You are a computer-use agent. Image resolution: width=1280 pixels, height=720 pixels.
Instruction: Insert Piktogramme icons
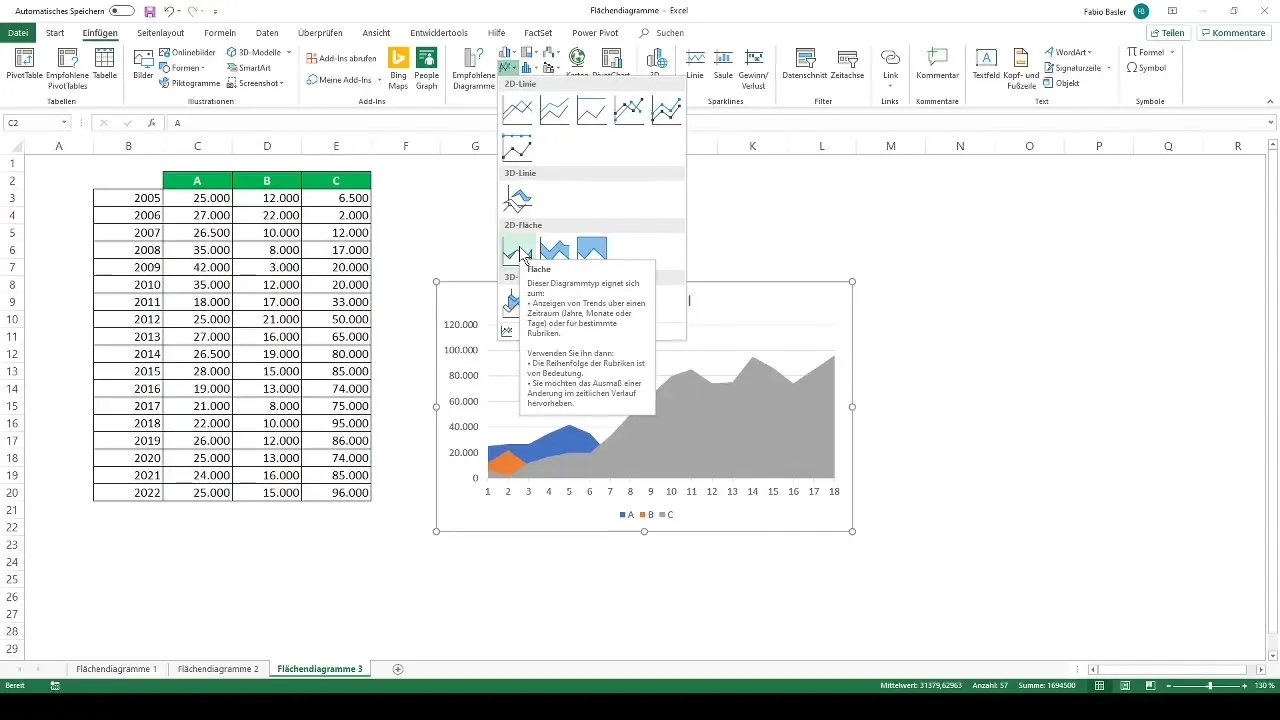pyautogui.click(x=189, y=83)
